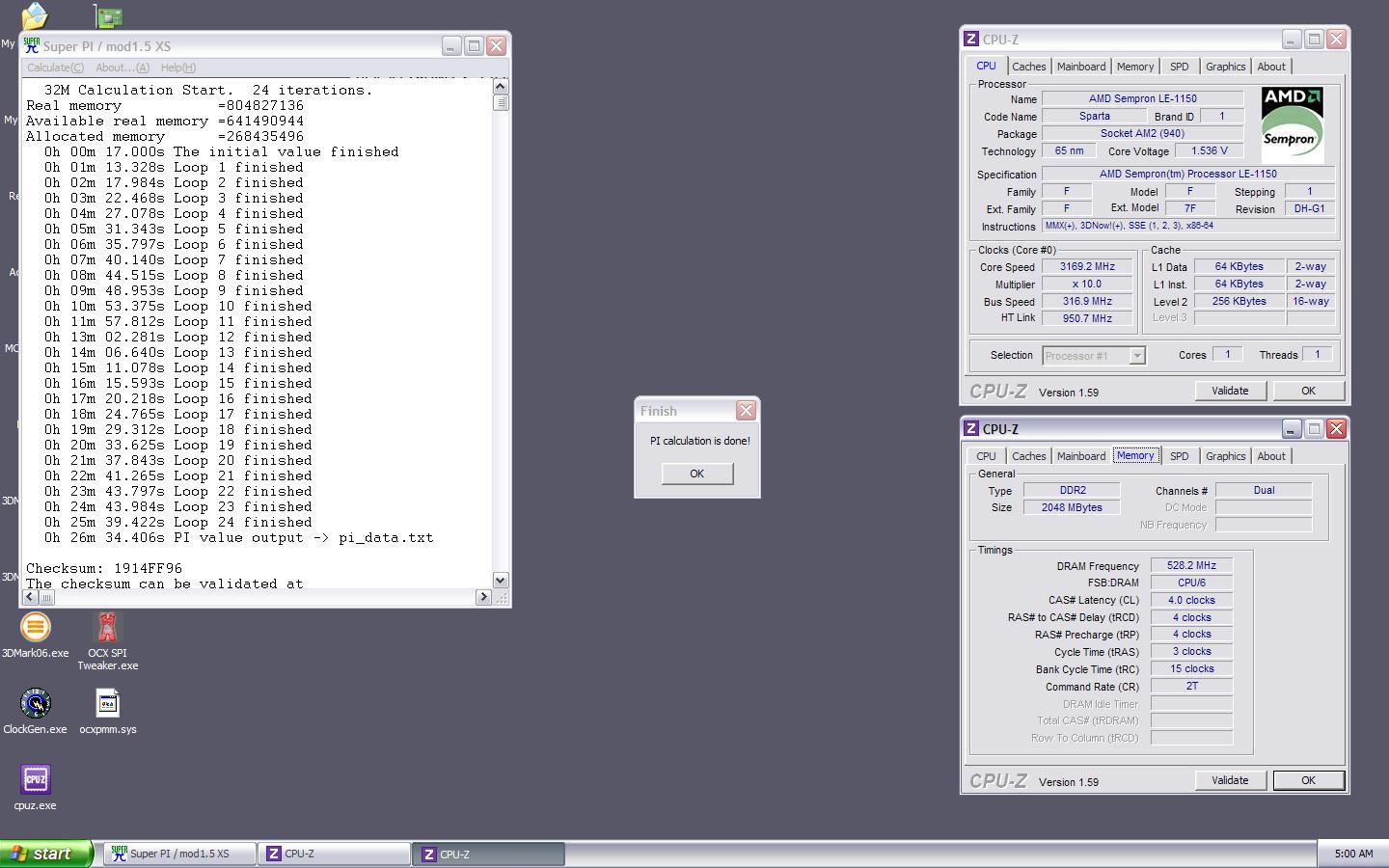The height and width of the screenshot is (868, 1389).
Task: Switch to Caches tab in lower CPU-Z
Action: 1028,456
